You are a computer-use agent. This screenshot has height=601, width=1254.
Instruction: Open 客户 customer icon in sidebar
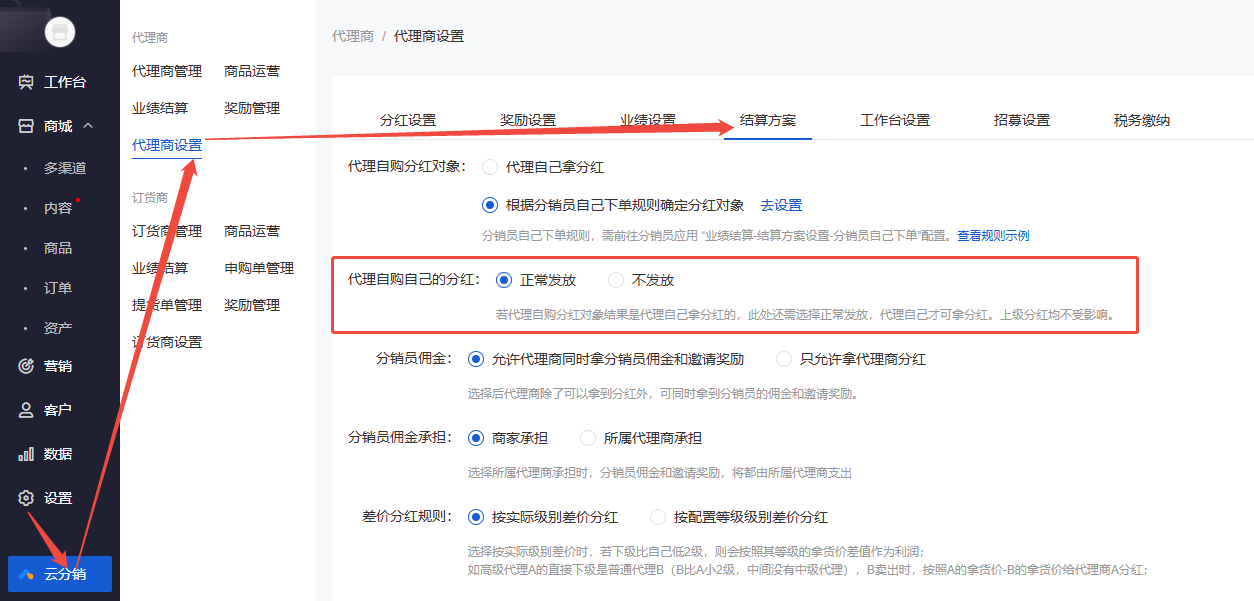click(26, 410)
